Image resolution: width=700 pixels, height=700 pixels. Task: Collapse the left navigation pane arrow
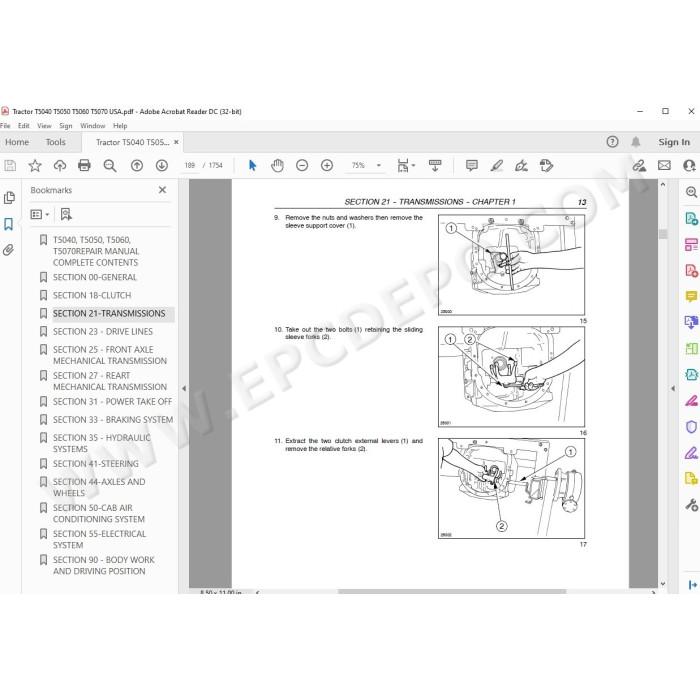183,388
